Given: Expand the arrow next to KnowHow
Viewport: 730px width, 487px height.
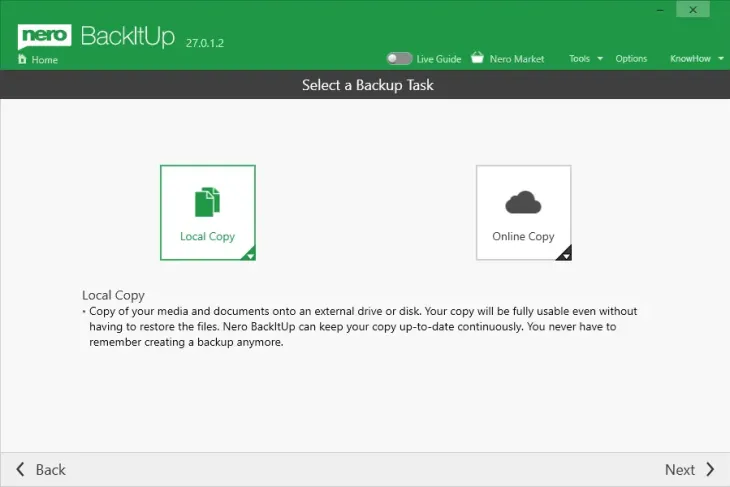Looking at the screenshot, I should [x=721, y=59].
